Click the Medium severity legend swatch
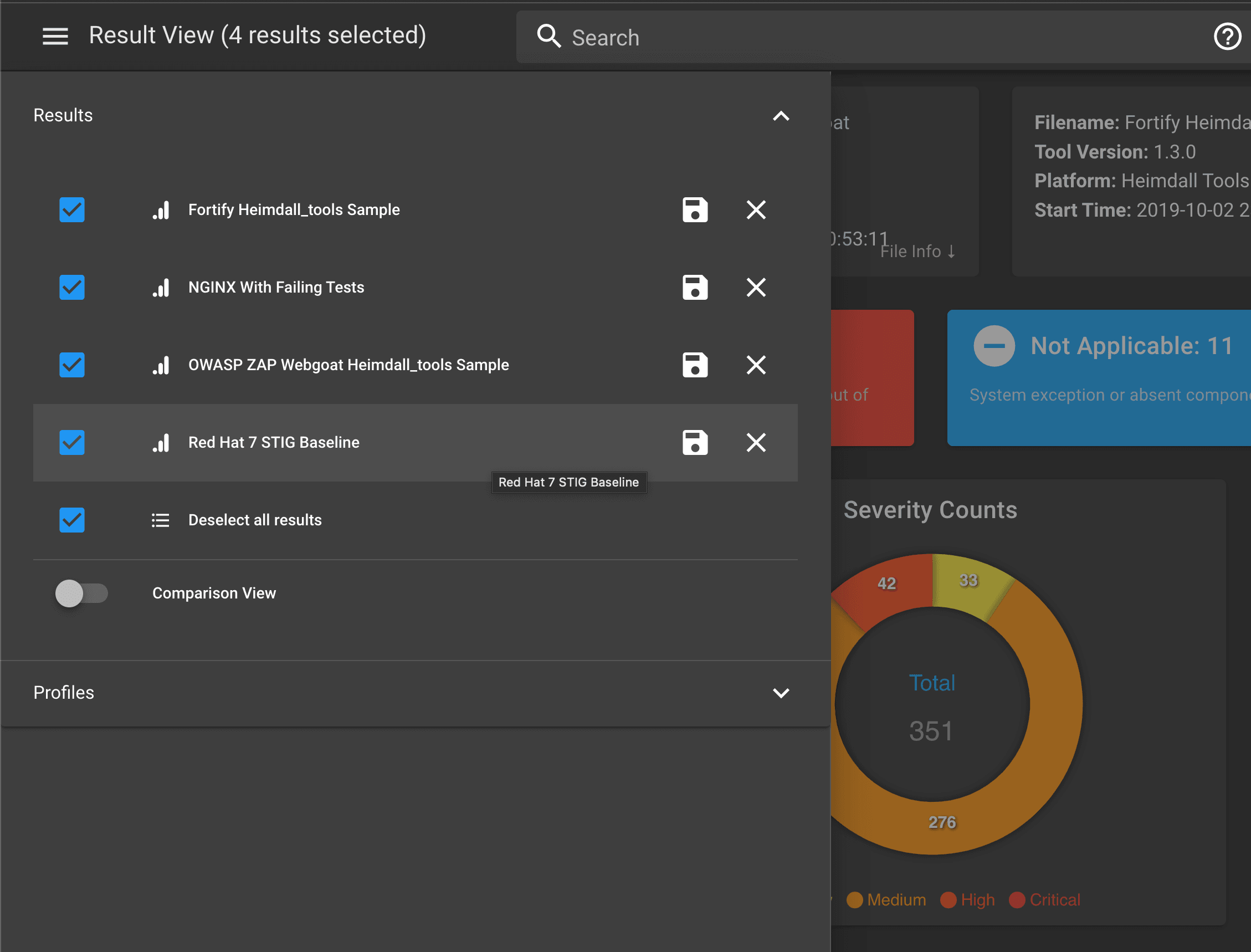The height and width of the screenshot is (952, 1251). coord(855,900)
